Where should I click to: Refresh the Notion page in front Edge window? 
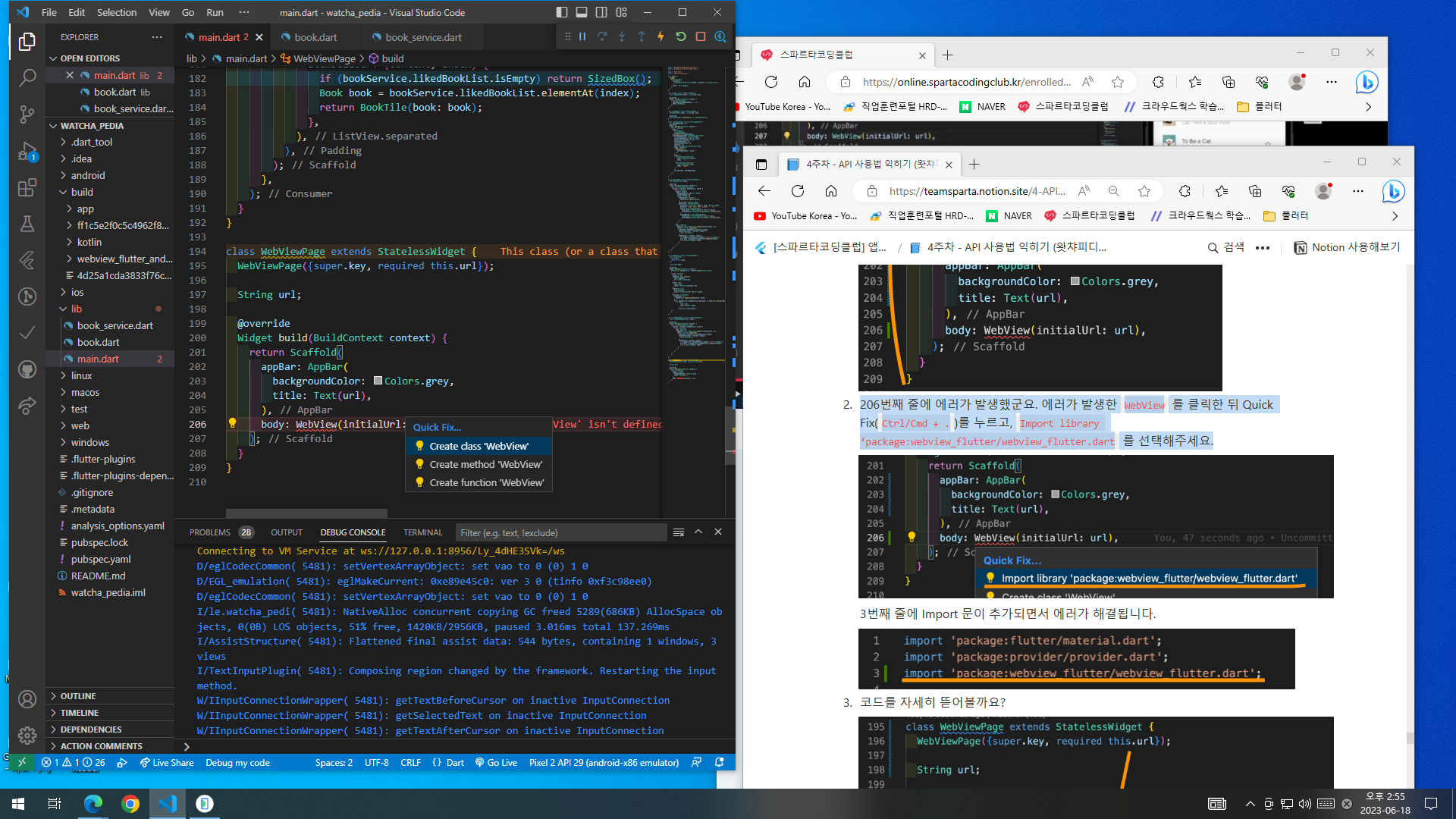tap(798, 191)
